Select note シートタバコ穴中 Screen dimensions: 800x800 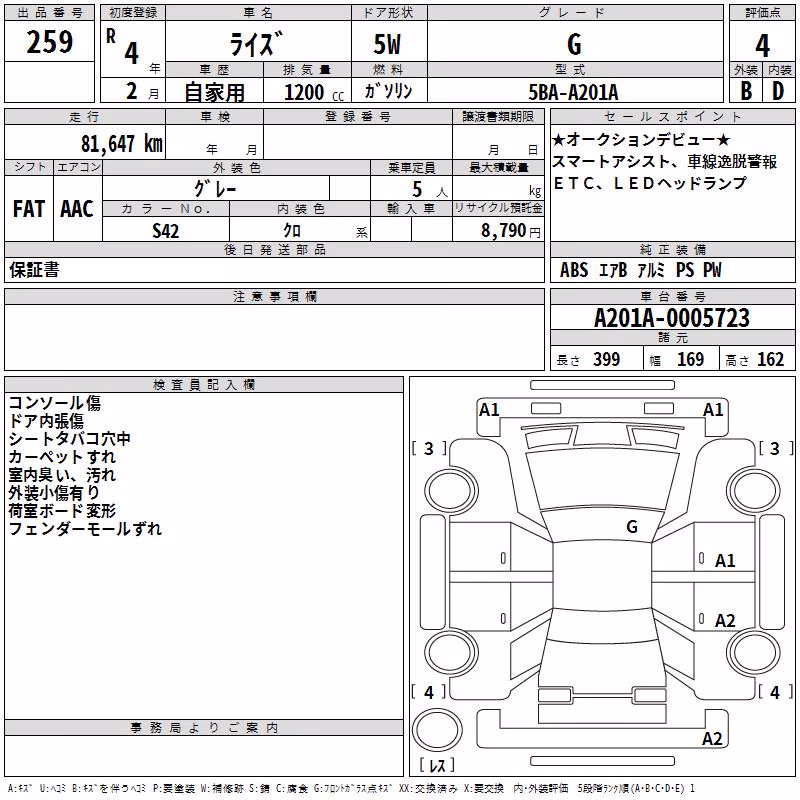click(70, 439)
